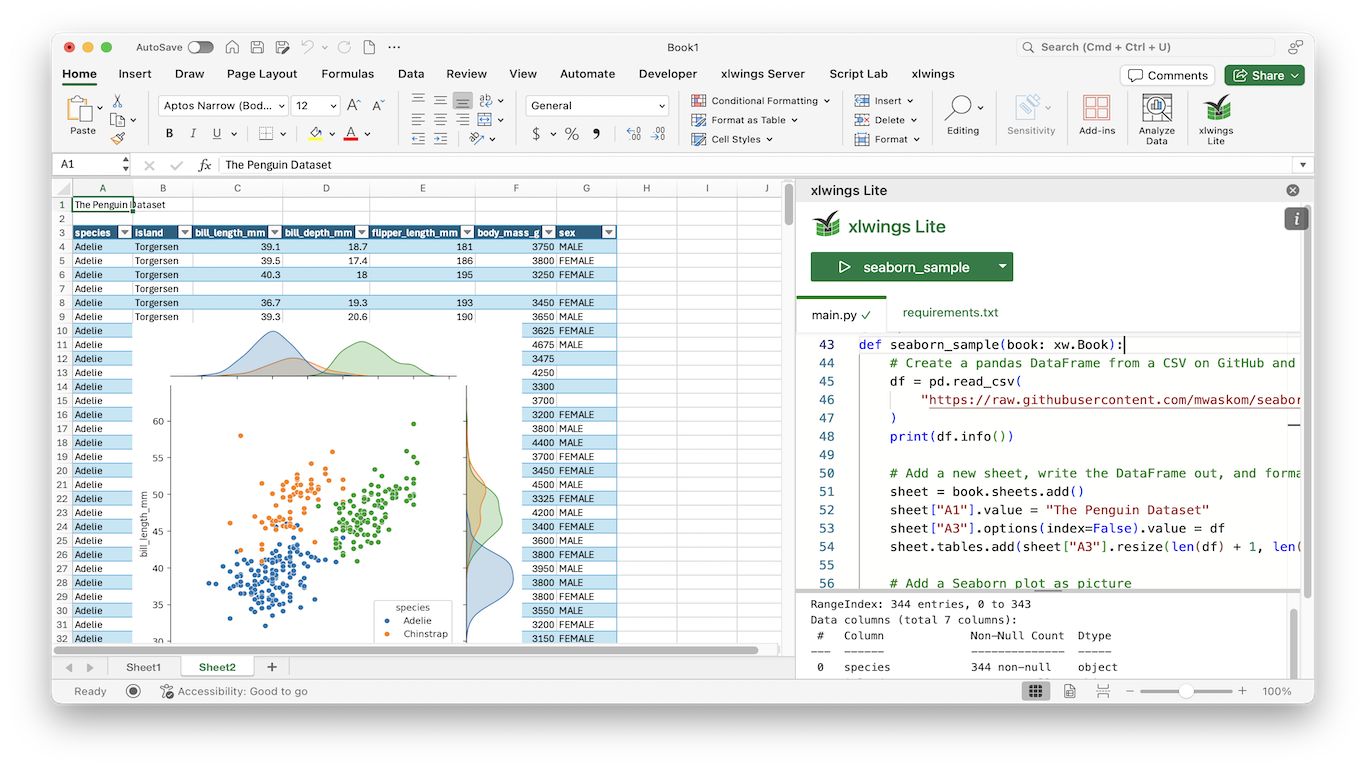1366x768 pixels.
Task: Toggle middle align for cells
Action: point(440,100)
